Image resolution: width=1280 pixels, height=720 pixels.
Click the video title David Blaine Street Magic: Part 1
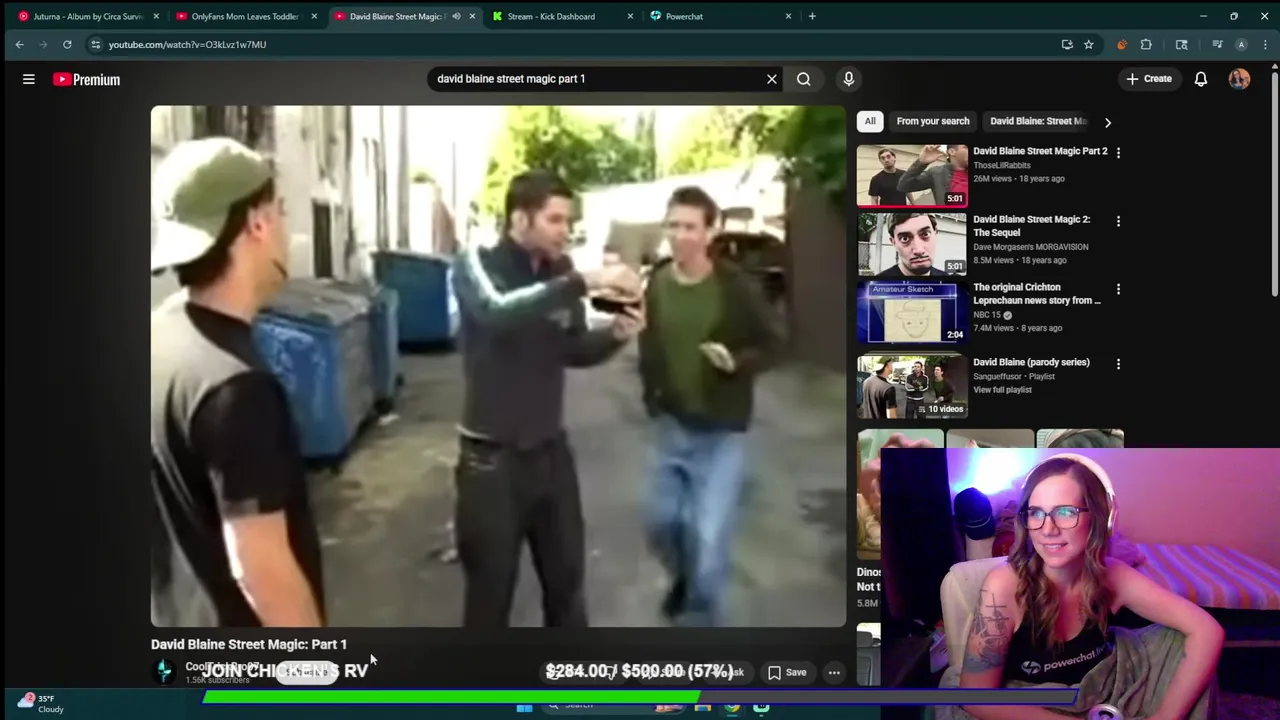pyautogui.click(x=249, y=645)
